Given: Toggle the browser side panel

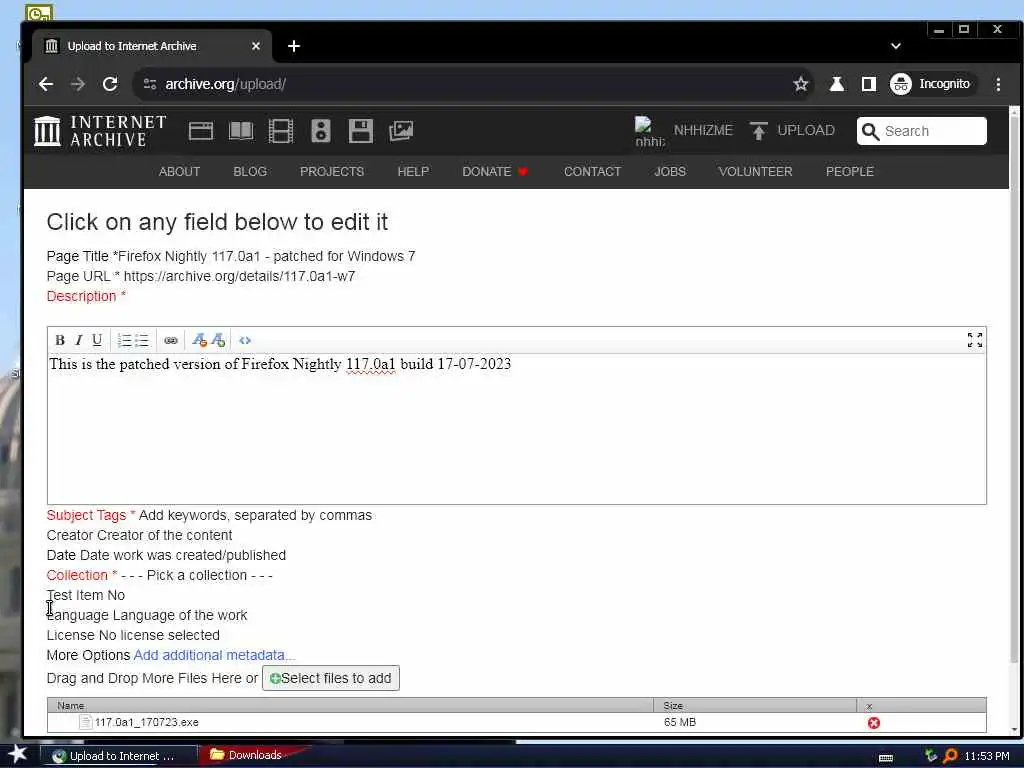Looking at the screenshot, I should pos(869,84).
